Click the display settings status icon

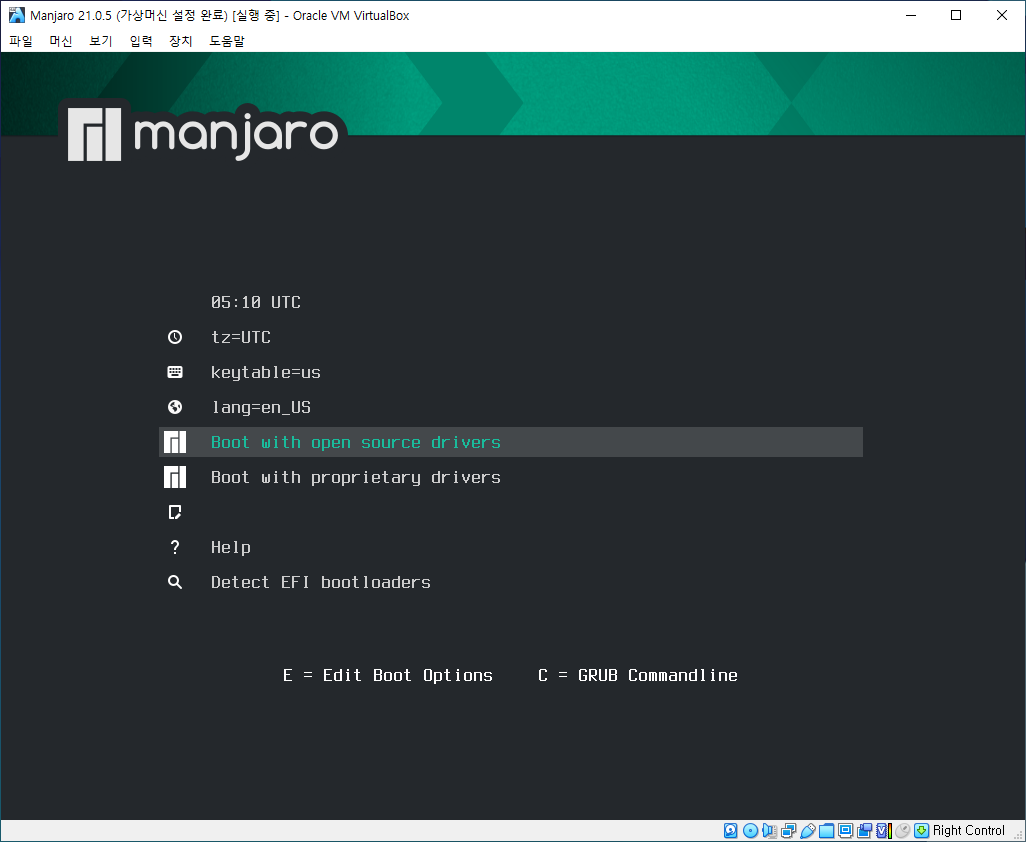[845, 831]
